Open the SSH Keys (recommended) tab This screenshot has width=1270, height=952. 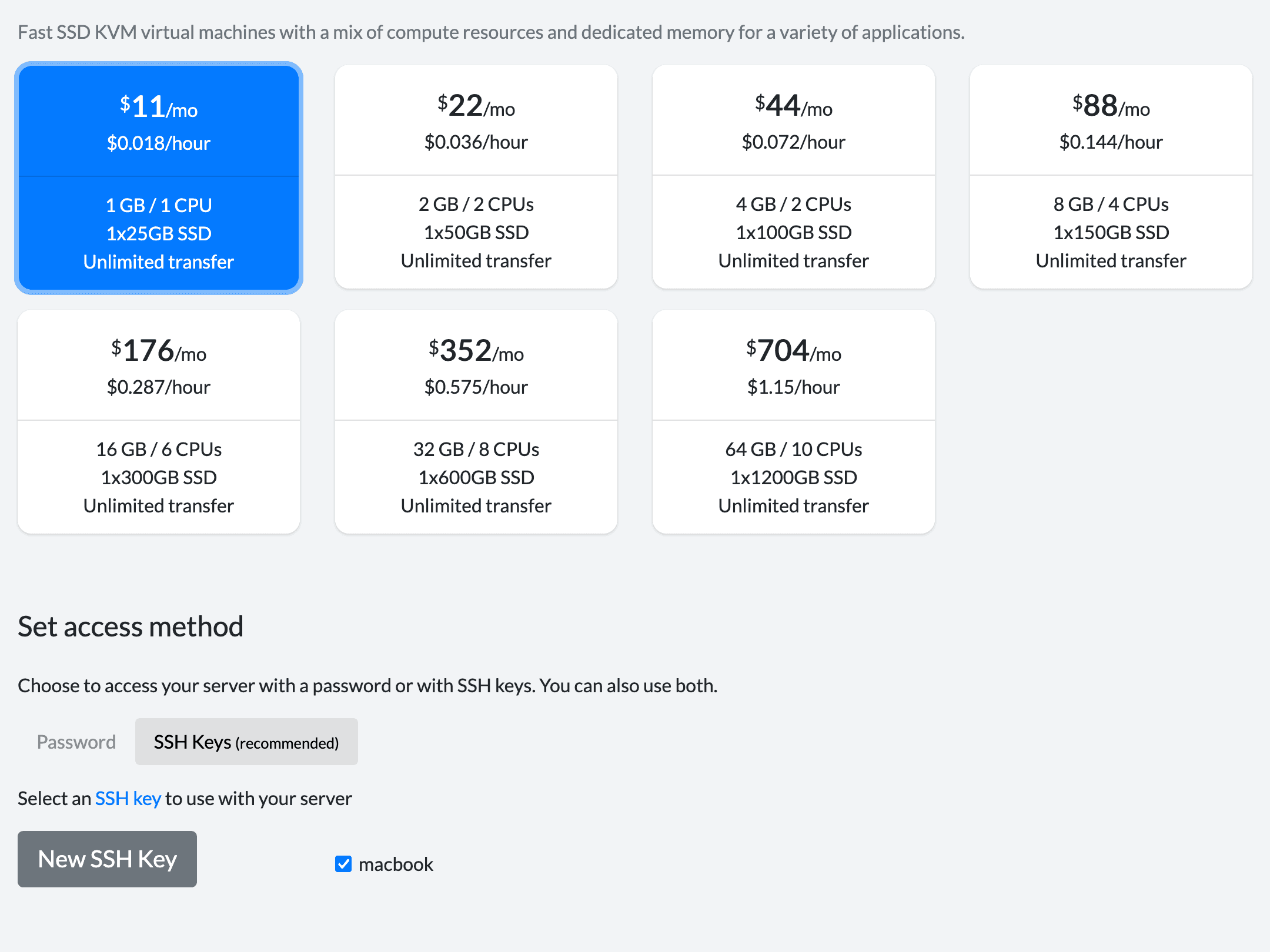[x=246, y=742]
